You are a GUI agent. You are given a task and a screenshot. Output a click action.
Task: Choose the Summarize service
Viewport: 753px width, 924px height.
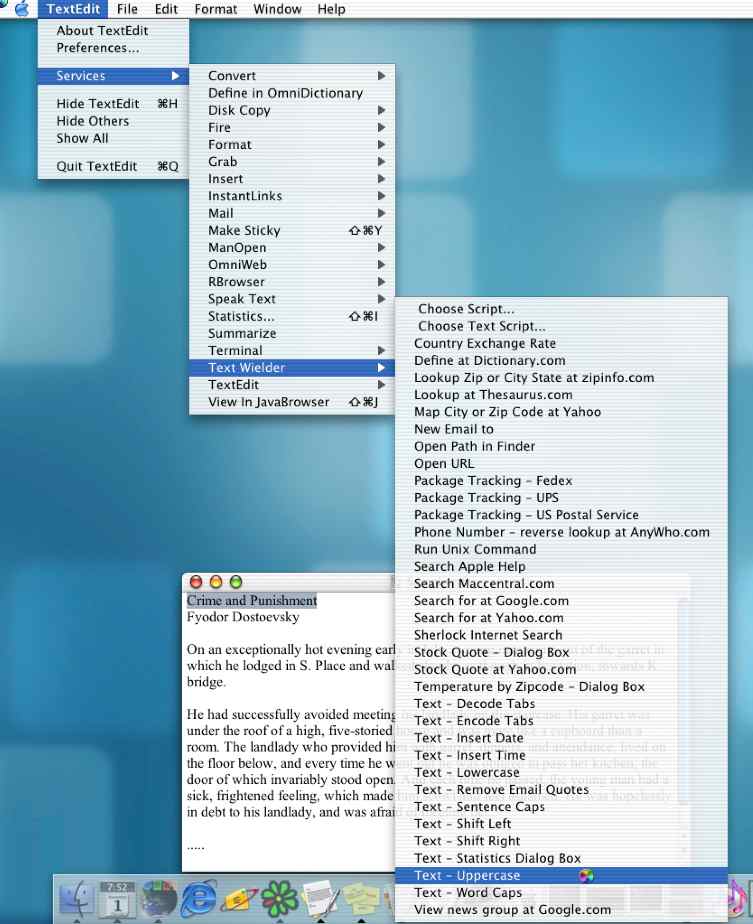(x=292, y=333)
